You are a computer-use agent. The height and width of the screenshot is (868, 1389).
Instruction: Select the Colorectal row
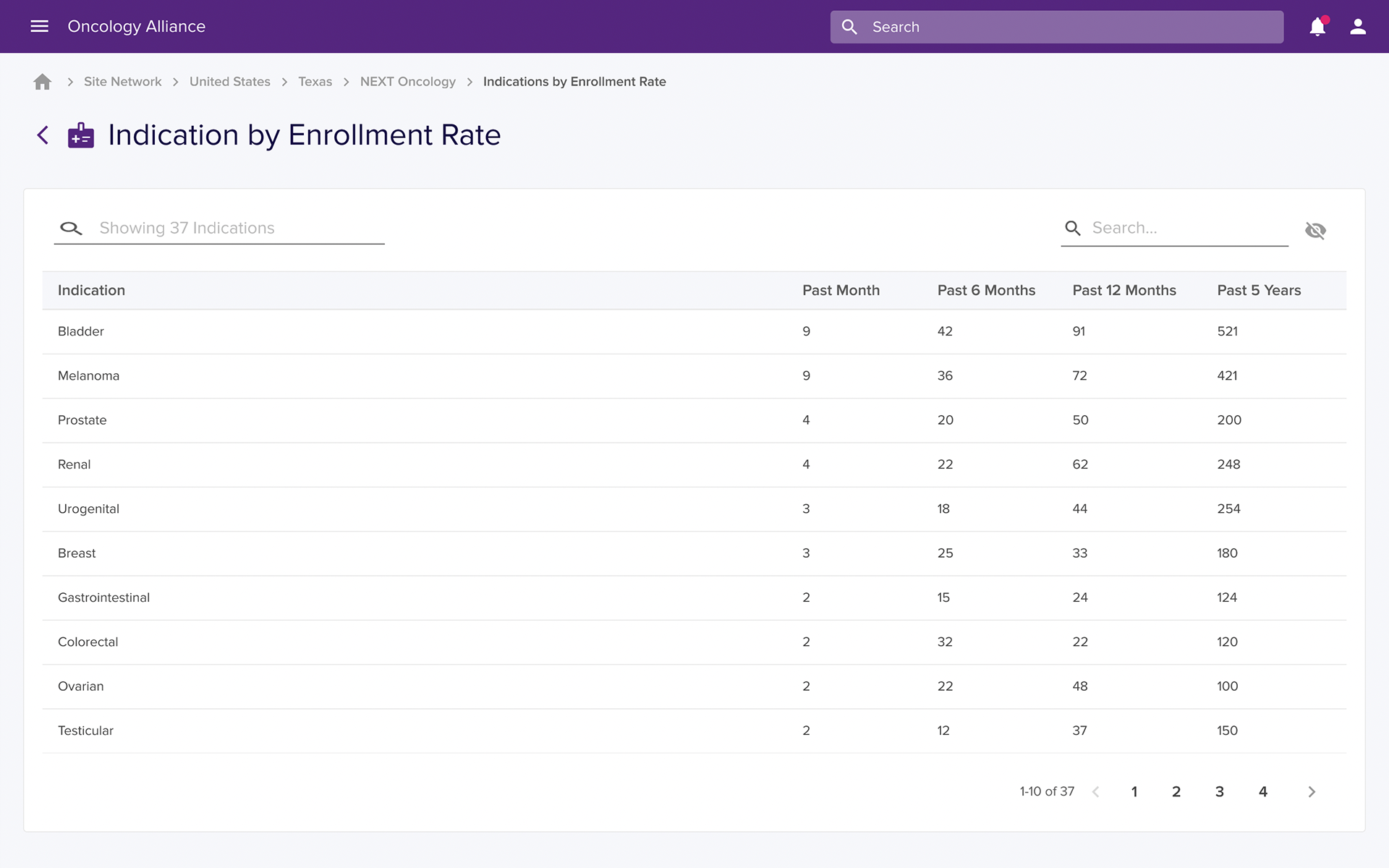(x=694, y=642)
